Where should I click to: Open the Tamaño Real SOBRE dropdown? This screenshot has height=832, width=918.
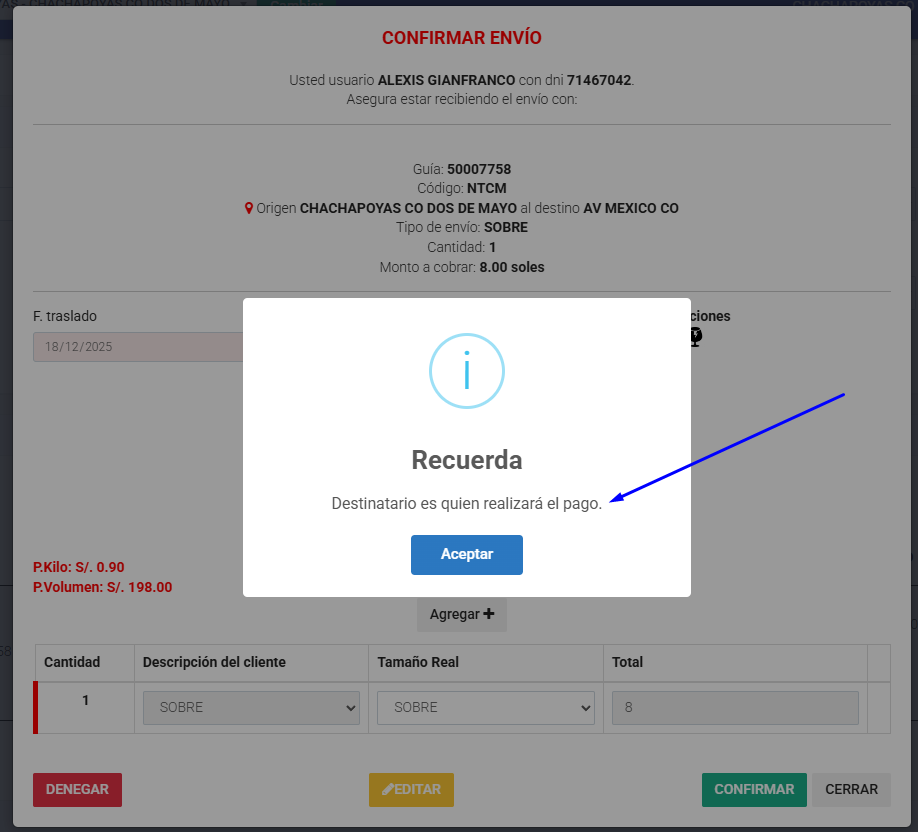tap(485, 707)
